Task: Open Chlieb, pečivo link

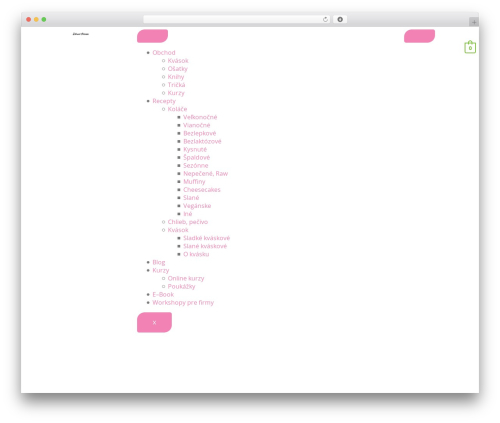Action: 188,222
